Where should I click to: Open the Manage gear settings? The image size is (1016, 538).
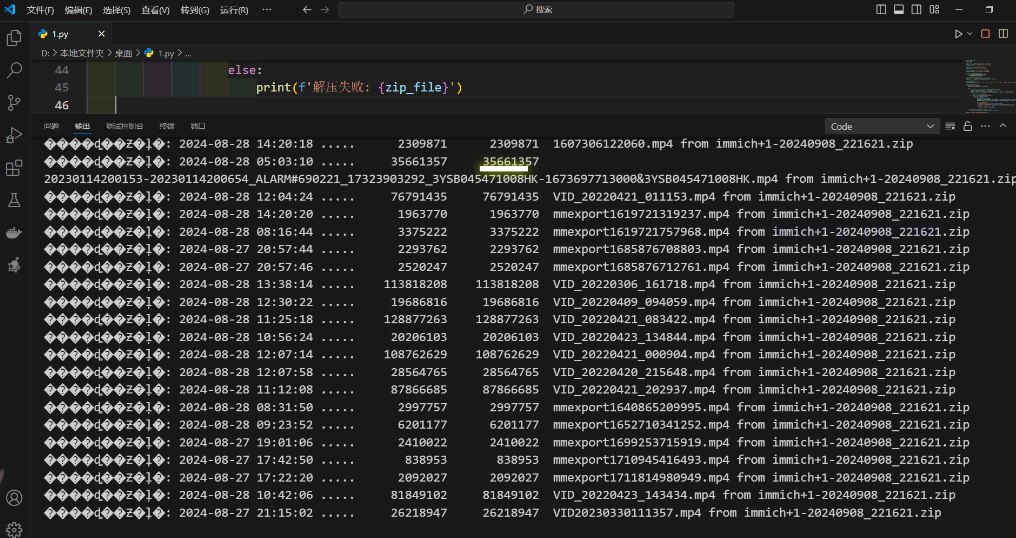pyautogui.click(x=14, y=528)
